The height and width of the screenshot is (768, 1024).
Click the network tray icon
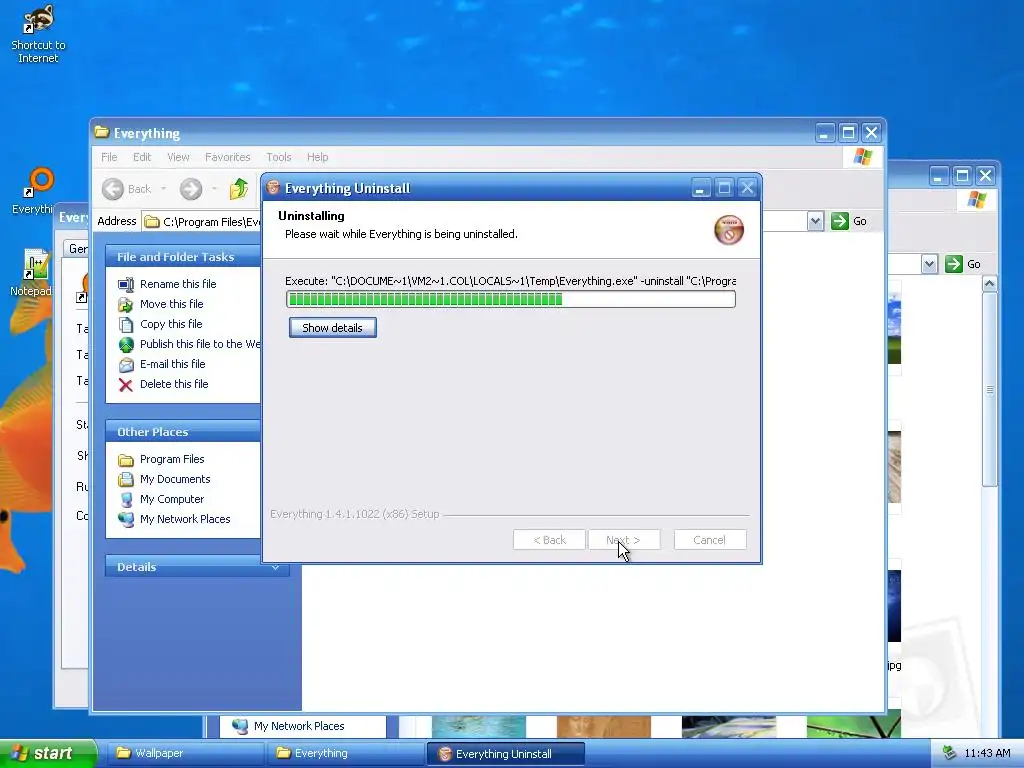tap(949, 754)
